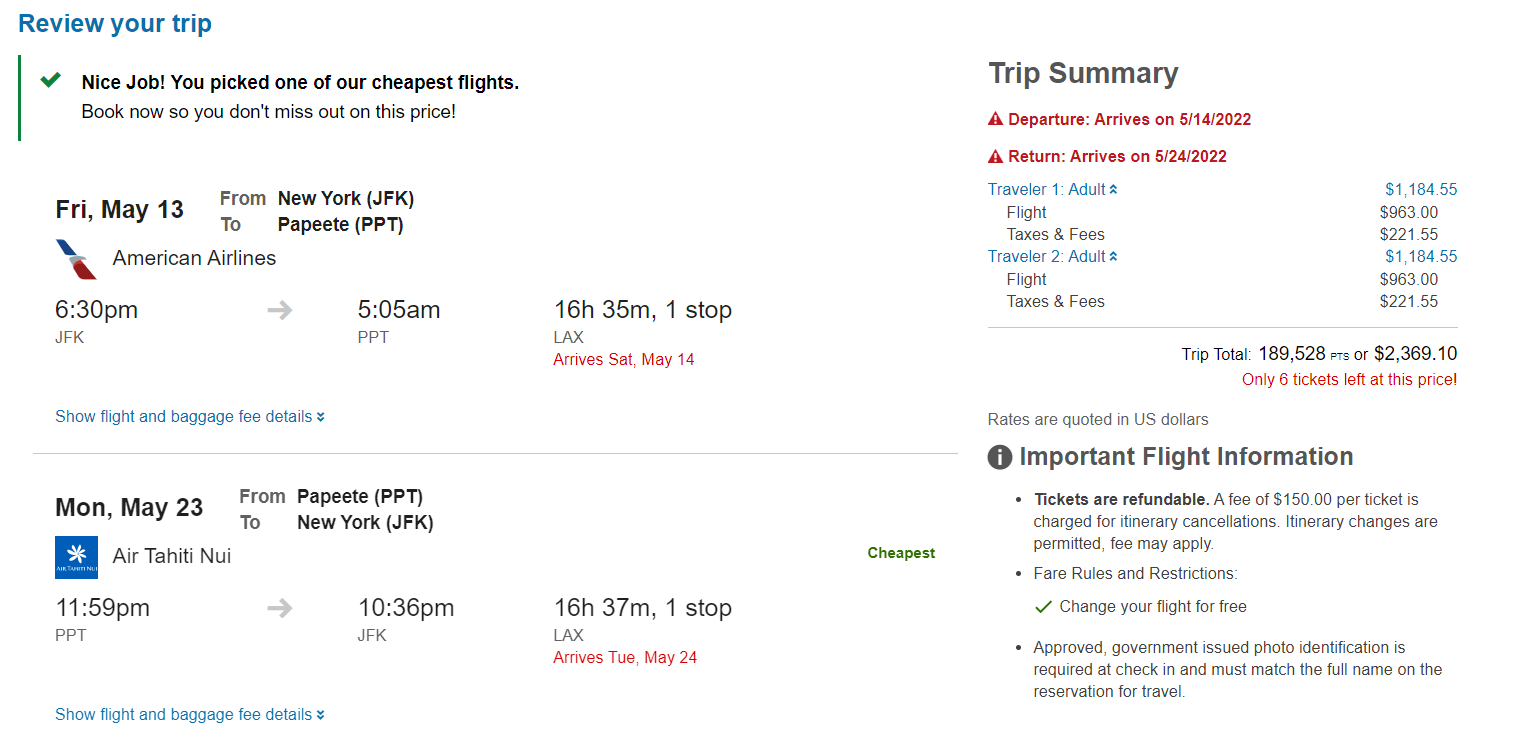Viewport: 1519px width, 733px height.
Task: Collapse the Traveler 1 Adult cost breakdown
Action: [1113, 188]
